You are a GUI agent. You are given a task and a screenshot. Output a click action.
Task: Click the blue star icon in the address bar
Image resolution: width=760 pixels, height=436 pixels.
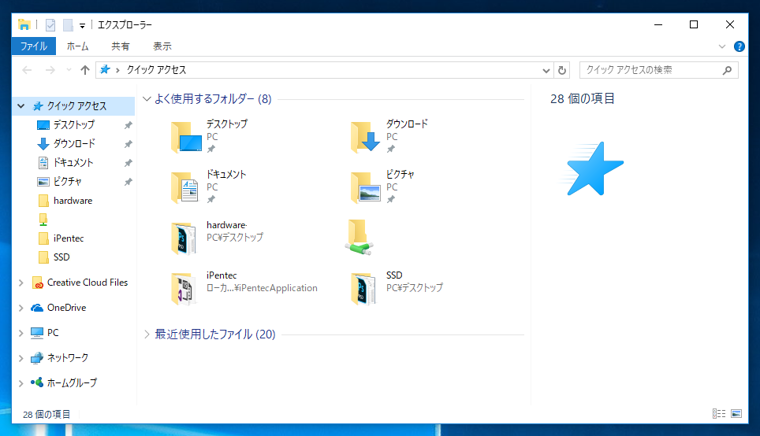point(105,70)
